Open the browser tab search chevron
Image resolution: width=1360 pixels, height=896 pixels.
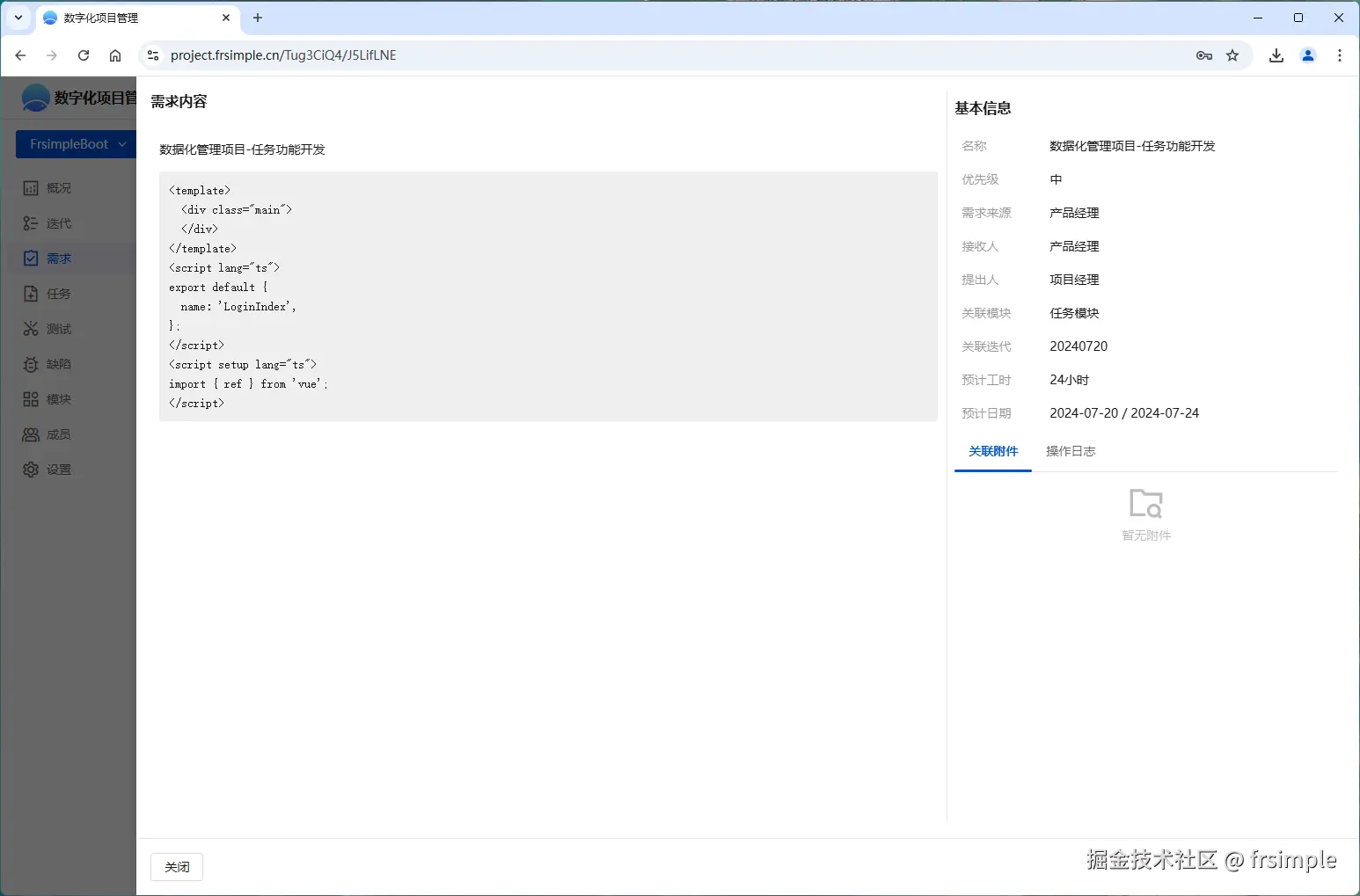(x=18, y=18)
